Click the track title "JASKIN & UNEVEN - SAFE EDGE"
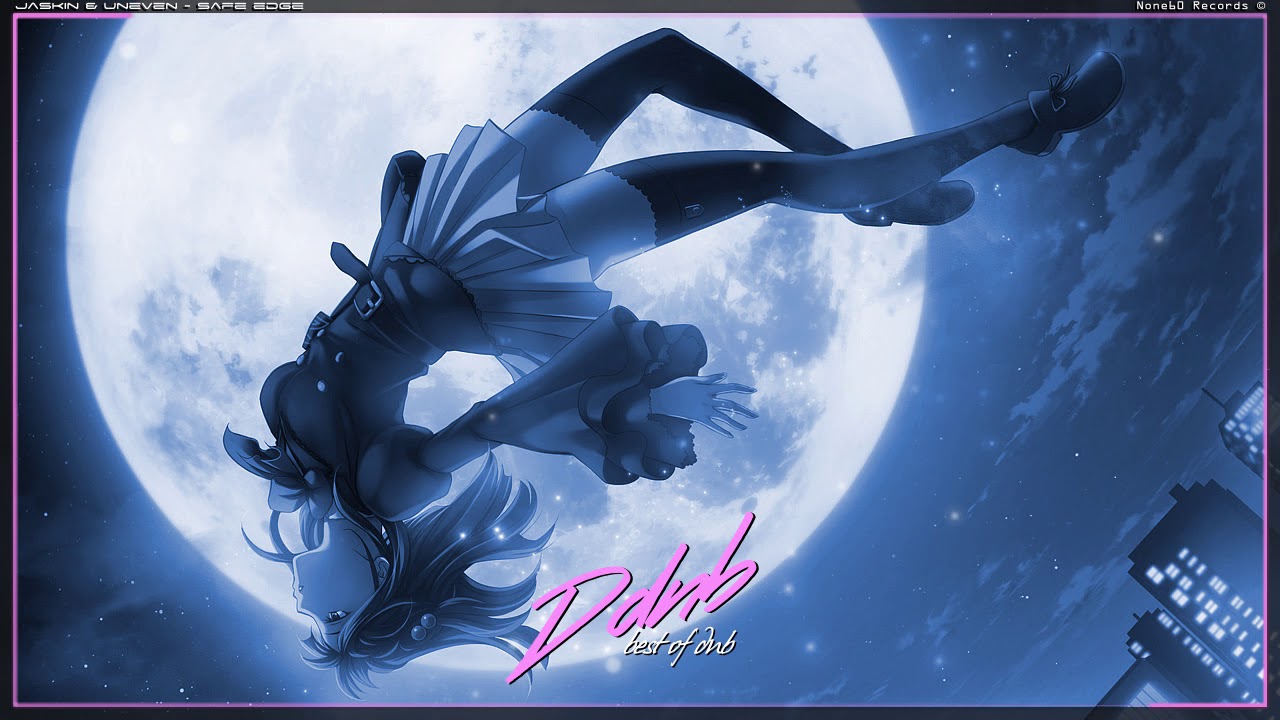Viewport: 1280px width, 720px height. (159, 6)
